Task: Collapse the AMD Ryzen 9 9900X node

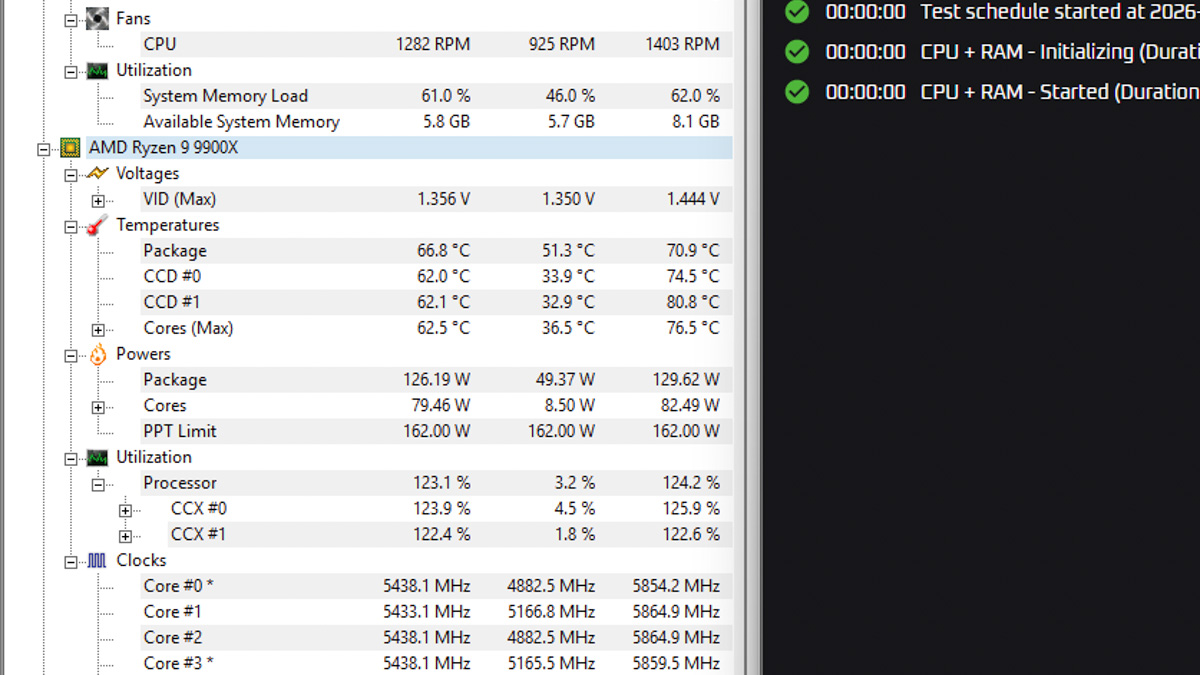Action: click(x=43, y=149)
